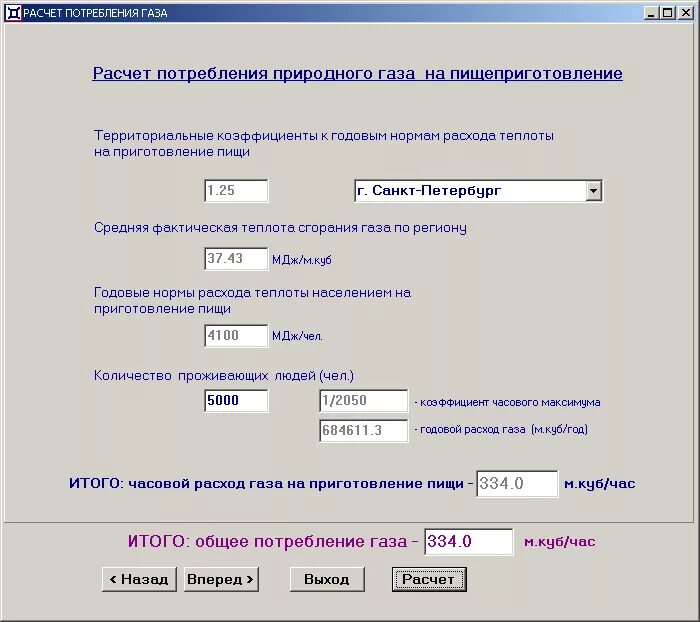This screenshot has height=622, width=700.
Task: Click the Расчет button
Action: point(429,579)
